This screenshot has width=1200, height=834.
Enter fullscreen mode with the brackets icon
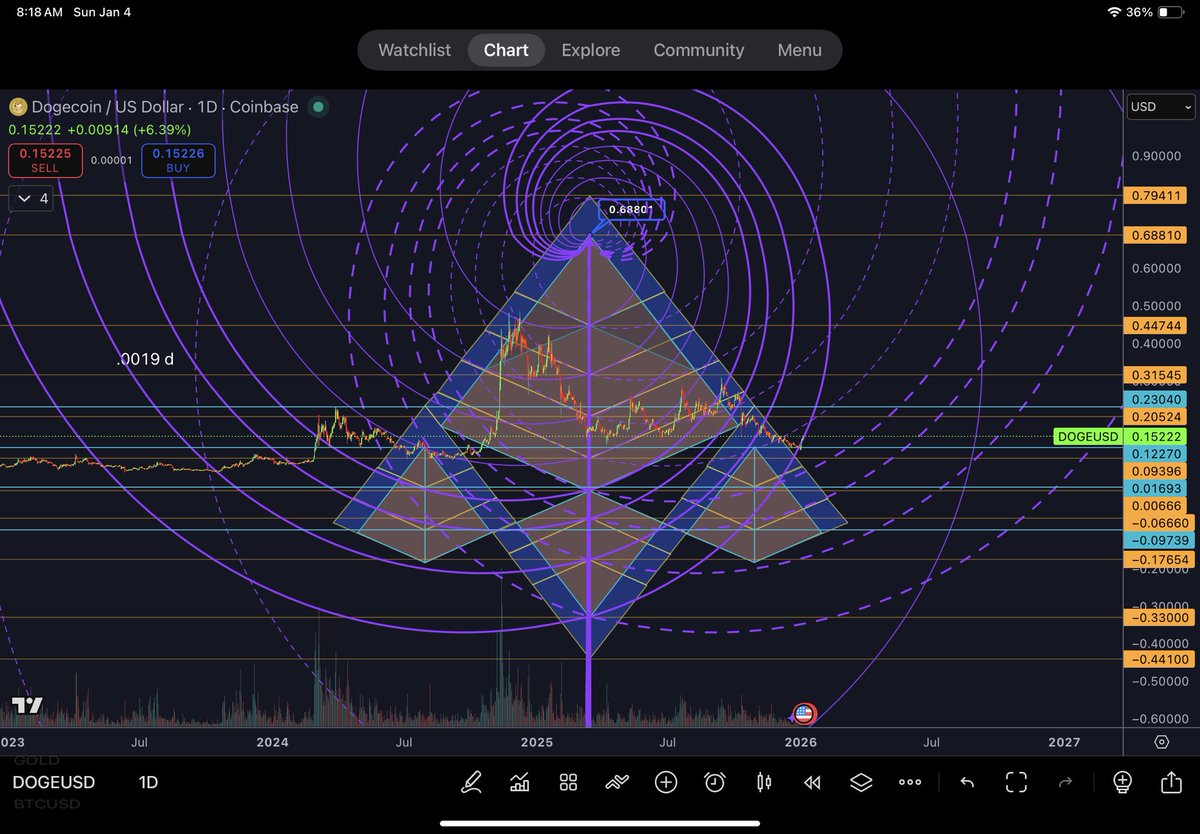pyautogui.click(x=1016, y=782)
